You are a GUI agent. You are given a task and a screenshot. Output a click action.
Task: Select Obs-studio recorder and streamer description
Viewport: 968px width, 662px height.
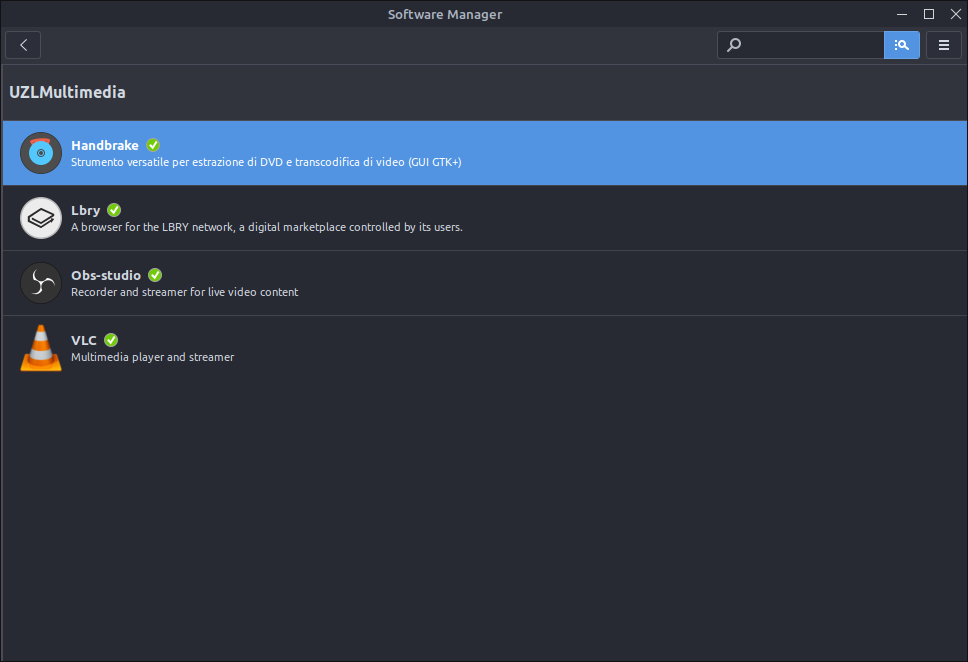pyautogui.click(x=185, y=292)
